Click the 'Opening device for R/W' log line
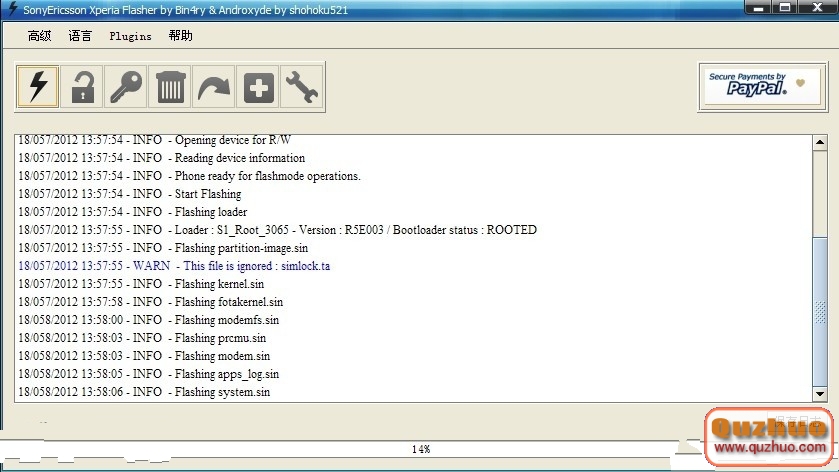Viewport: 839px width, 472px height. [155, 140]
